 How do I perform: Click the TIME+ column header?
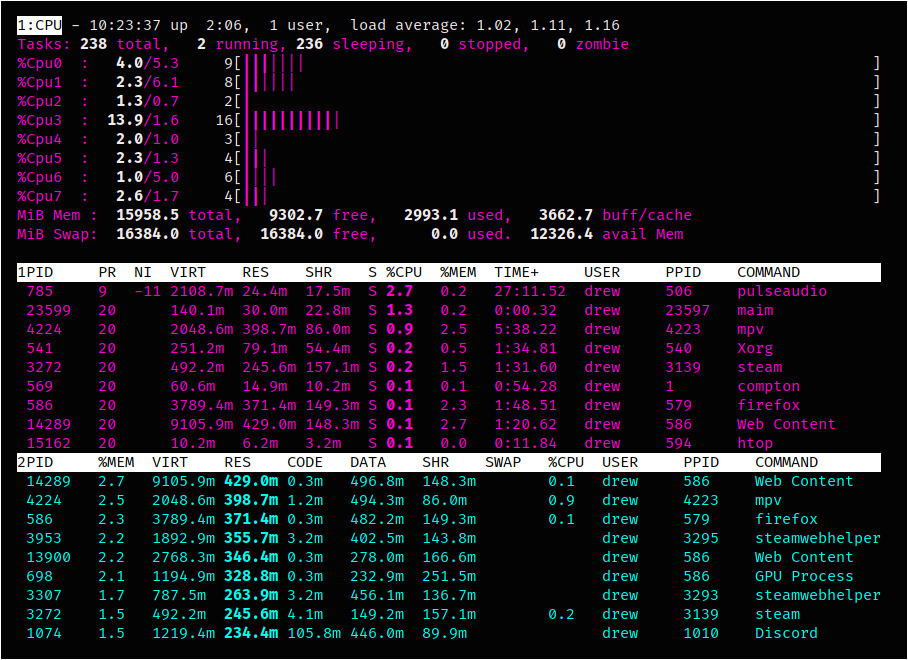point(517,272)
